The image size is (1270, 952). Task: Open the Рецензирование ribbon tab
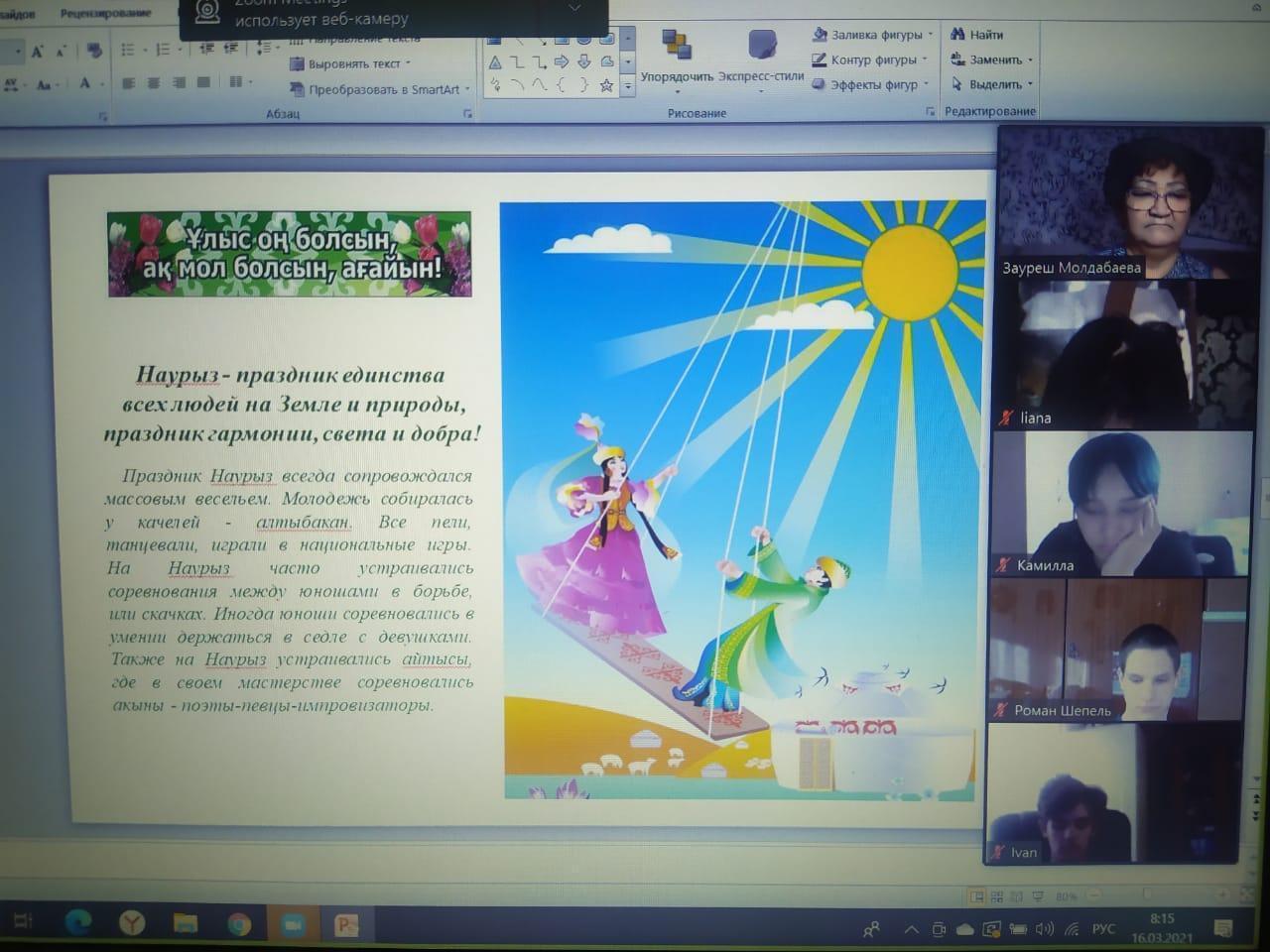[105, 13]
